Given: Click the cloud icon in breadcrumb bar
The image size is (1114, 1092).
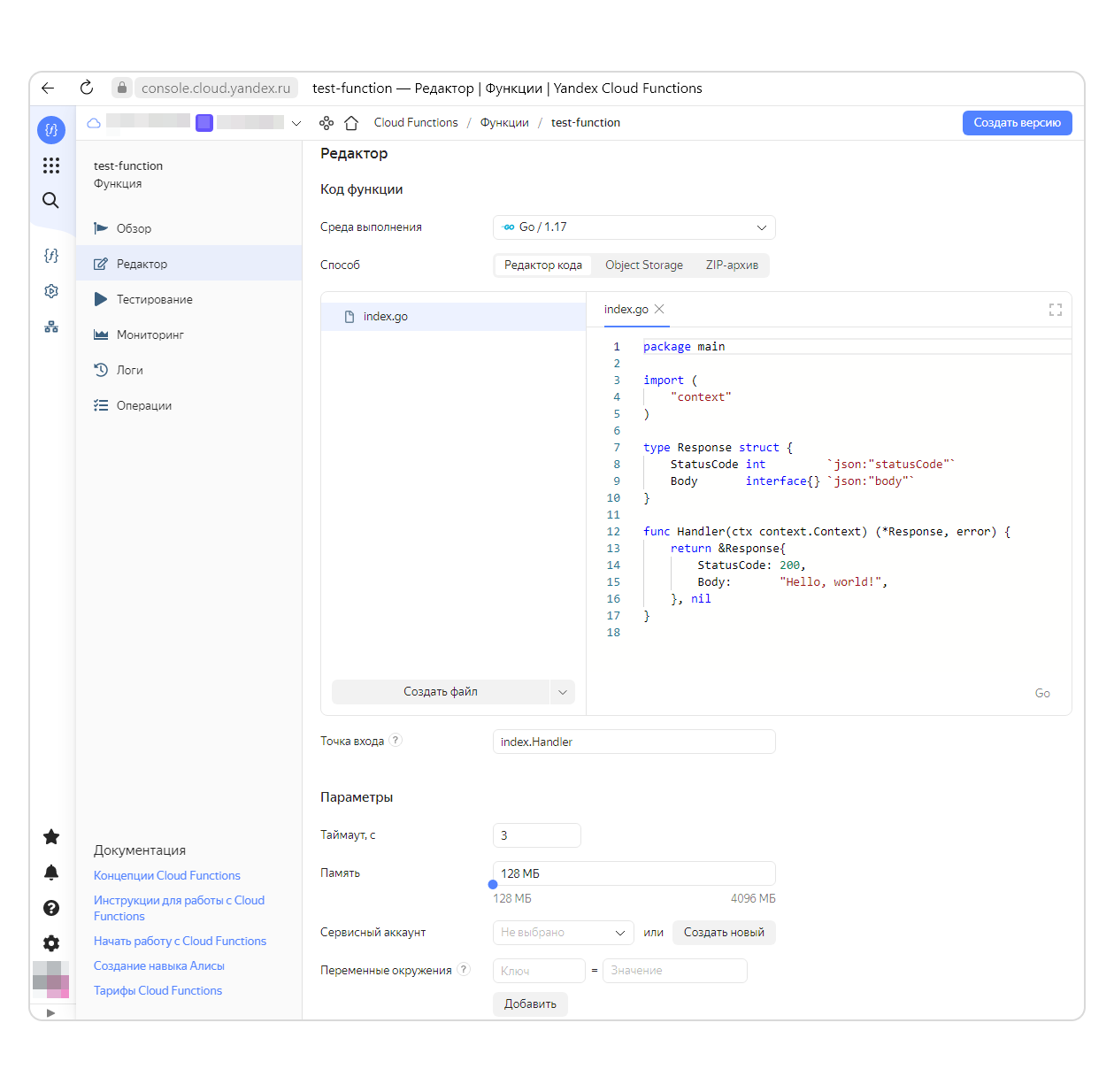Looking at the screenshot, I should tap(94, 123).
